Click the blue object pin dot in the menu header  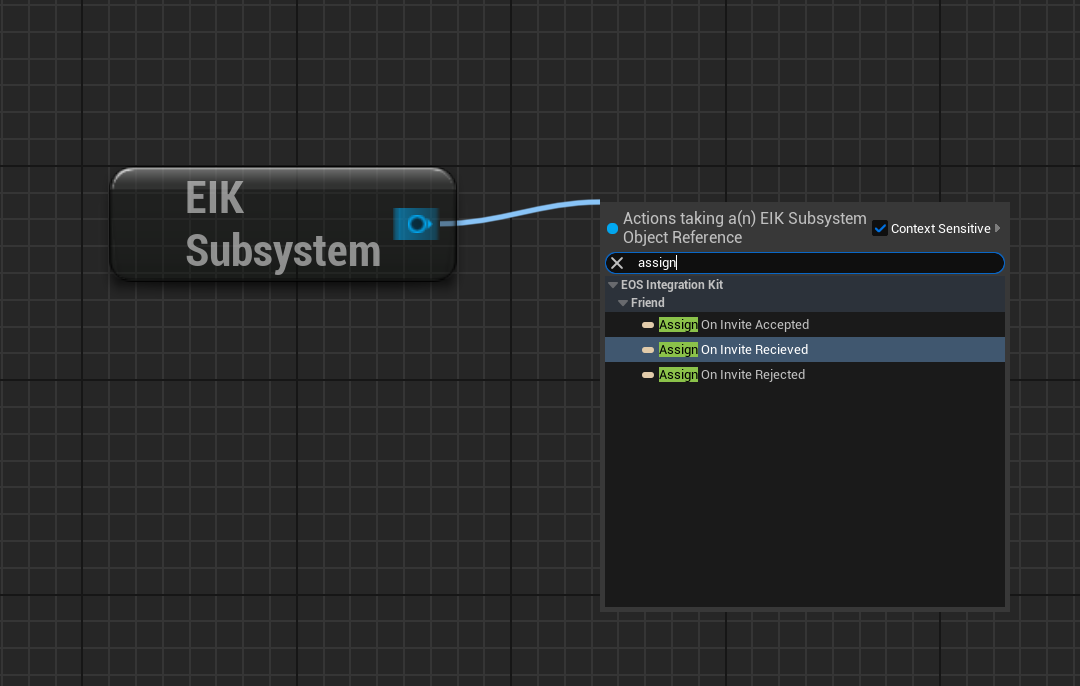pos(613,229)
